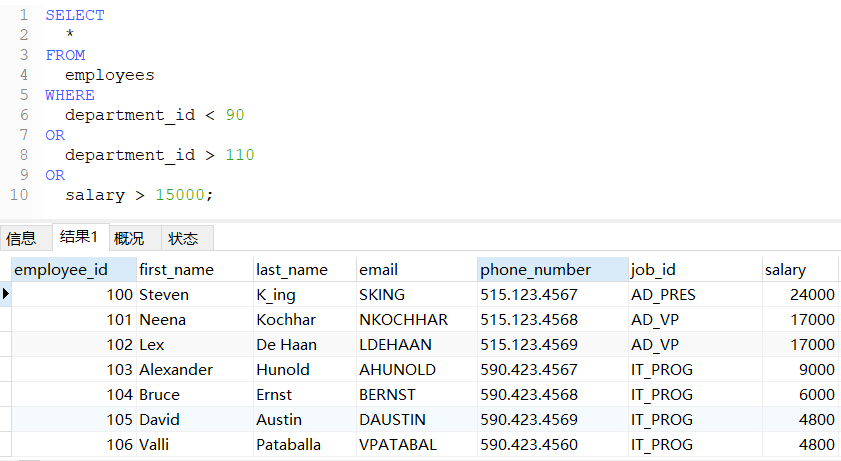
Task: Switch to the 信息 tab
Action: point(21,238)
